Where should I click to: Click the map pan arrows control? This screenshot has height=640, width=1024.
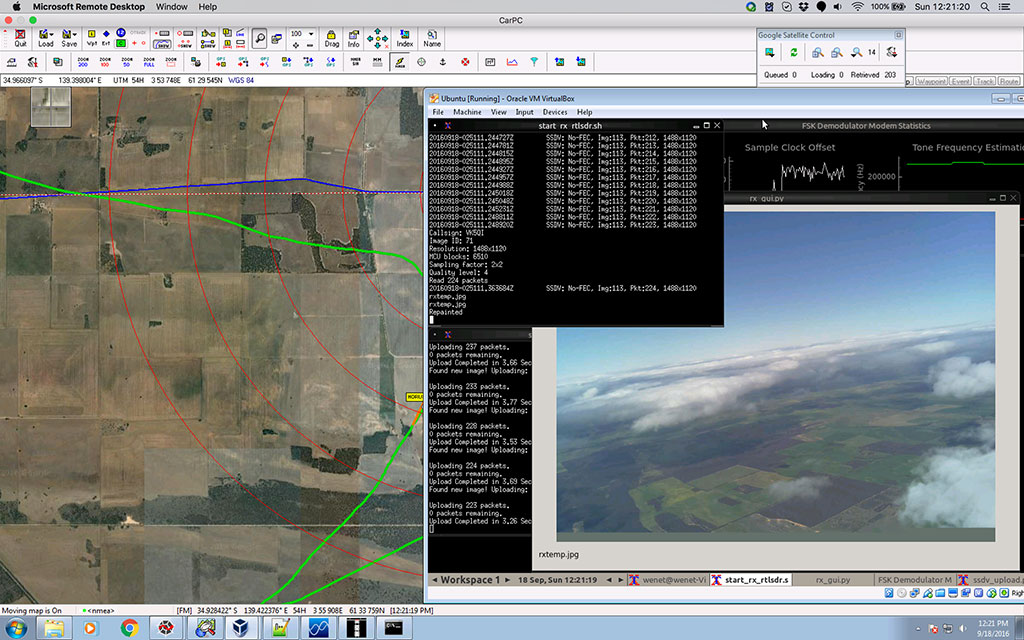pyautogui.click(x=377, y=39)
